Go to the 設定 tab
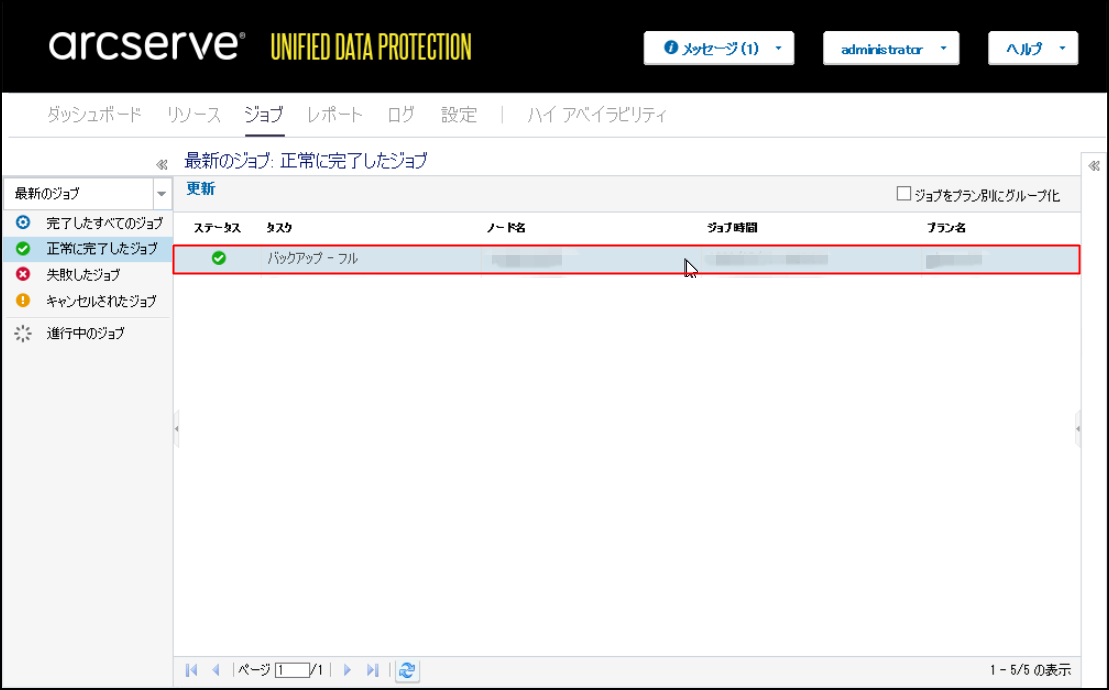 (459, 115)
